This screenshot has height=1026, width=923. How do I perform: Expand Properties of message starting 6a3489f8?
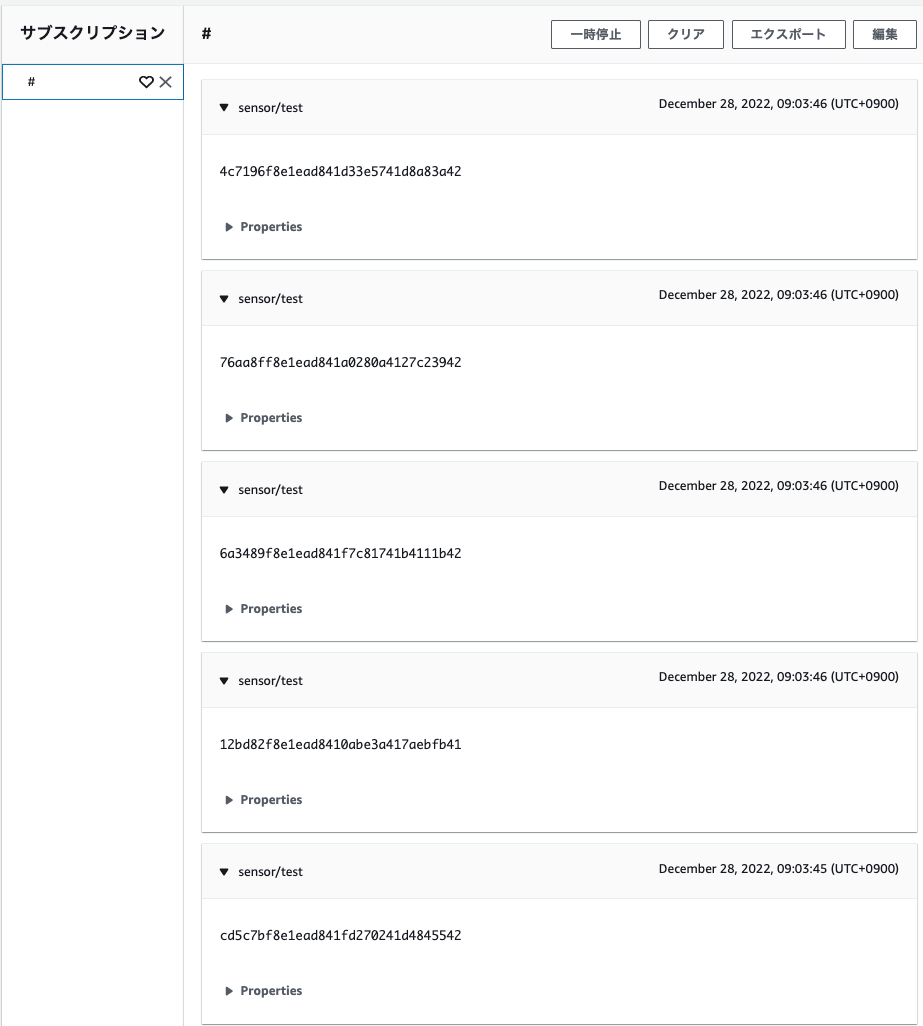coord(264,609)
